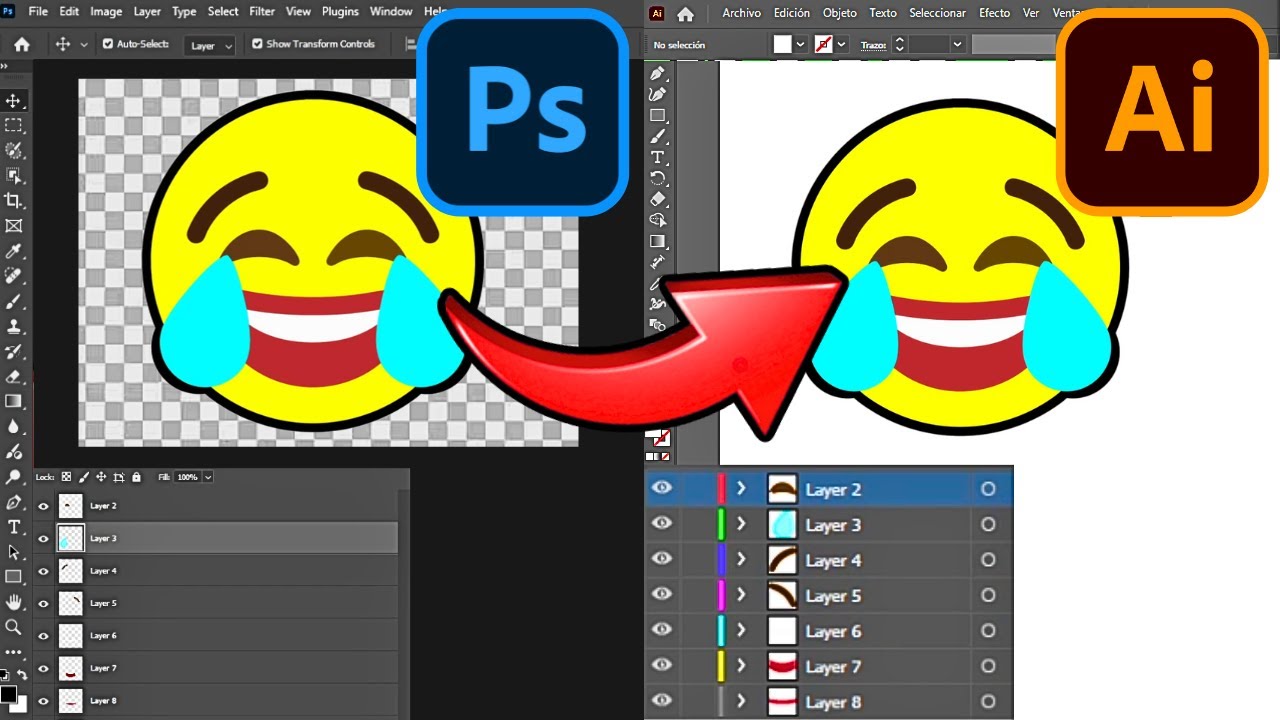Click target circle for Illustrator Layer 2

(988, 489)
